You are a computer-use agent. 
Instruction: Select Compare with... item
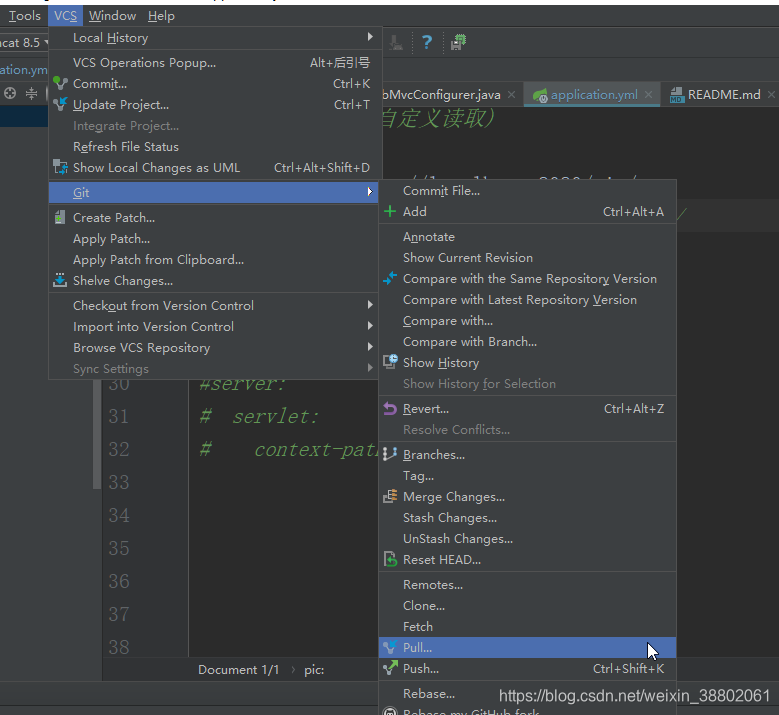click(x=527, y=320)
